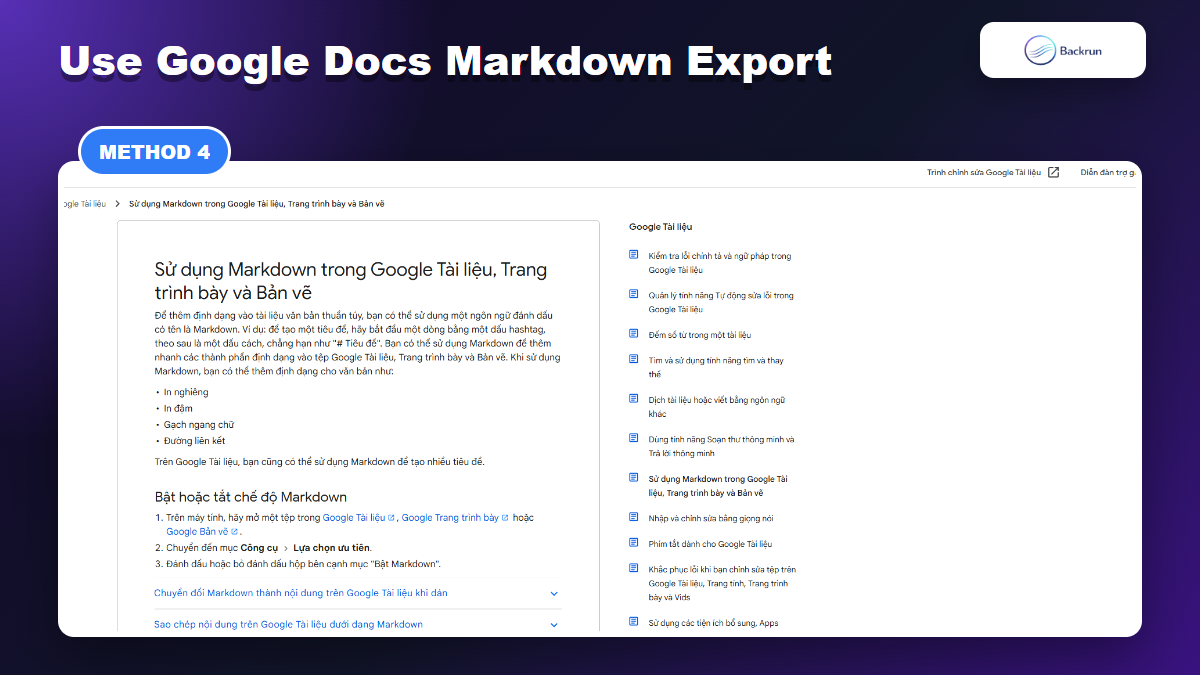Screen dimensions: 1200x675
Task: Open the 'Google Tài liệu' inline link in step 1
Action: pyautogui.click(x=360, y=518)
